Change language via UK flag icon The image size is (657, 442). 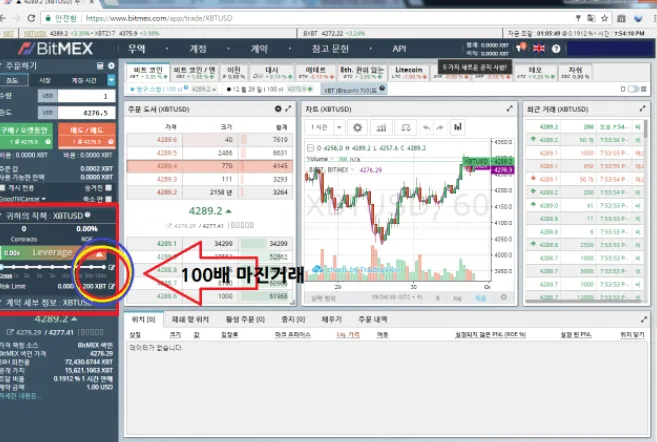[x=539, y=48]
